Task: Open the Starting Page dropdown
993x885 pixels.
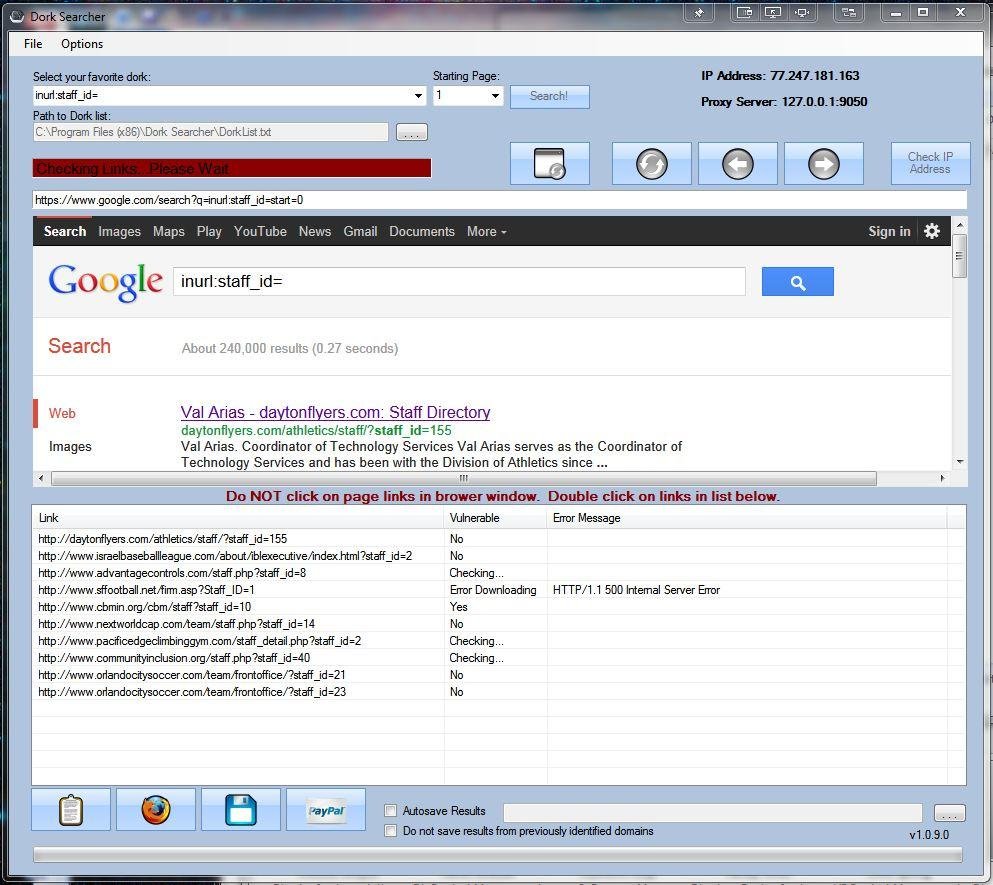Action: (494, 96)
